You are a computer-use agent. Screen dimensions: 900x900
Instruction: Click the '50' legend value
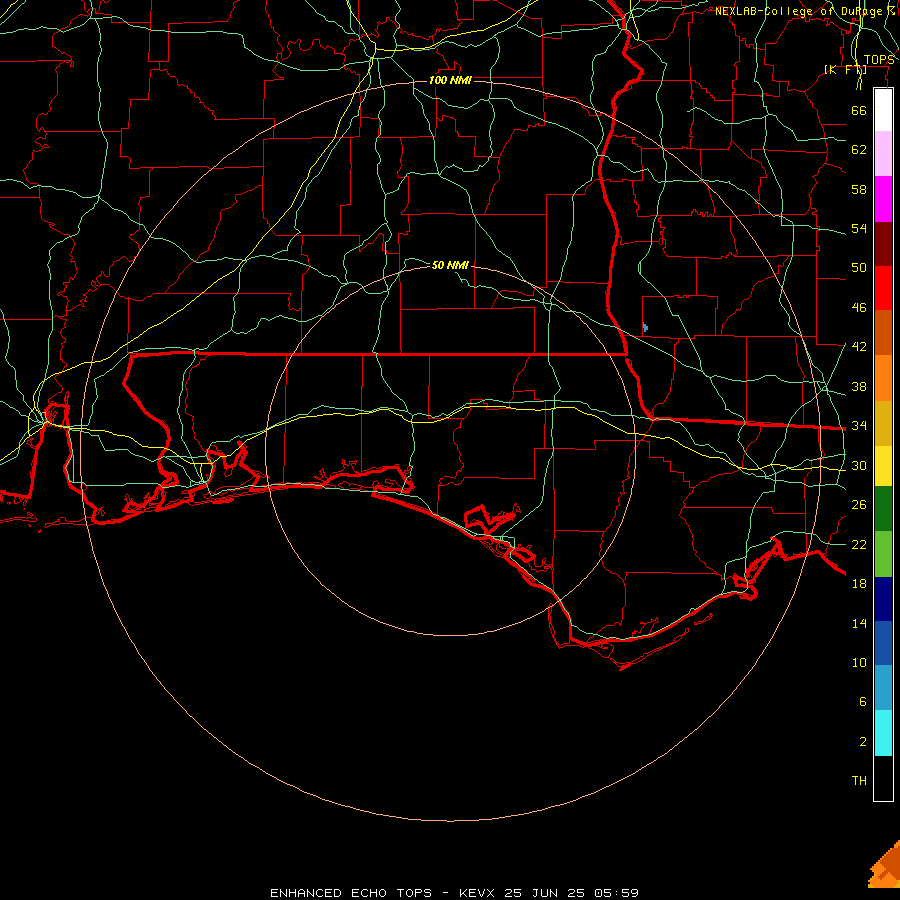(859, 268)
